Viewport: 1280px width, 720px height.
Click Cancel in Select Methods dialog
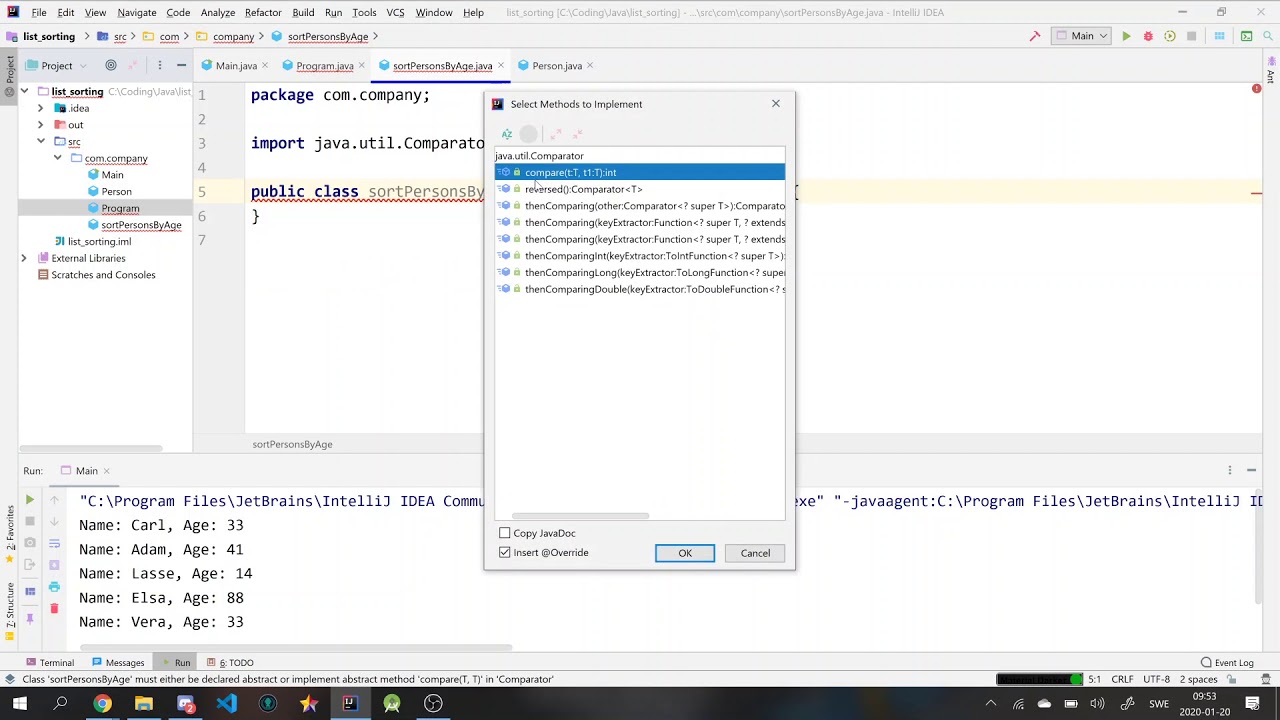pos(755,553)
